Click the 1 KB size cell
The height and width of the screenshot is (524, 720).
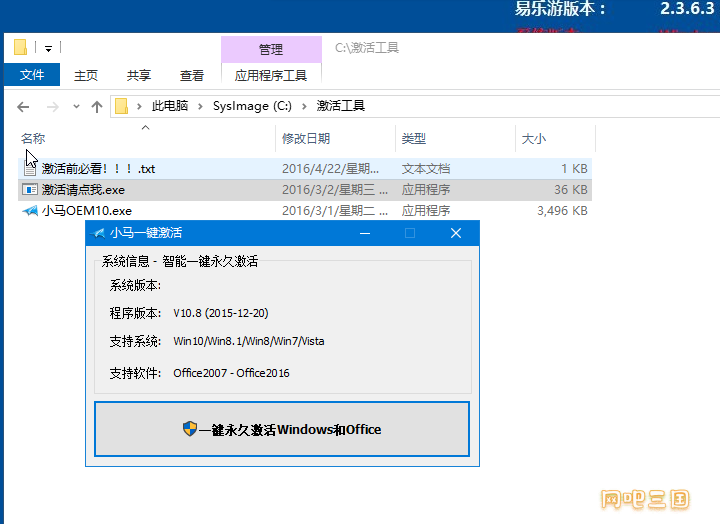pyautogui.click(x=574, y=169)
